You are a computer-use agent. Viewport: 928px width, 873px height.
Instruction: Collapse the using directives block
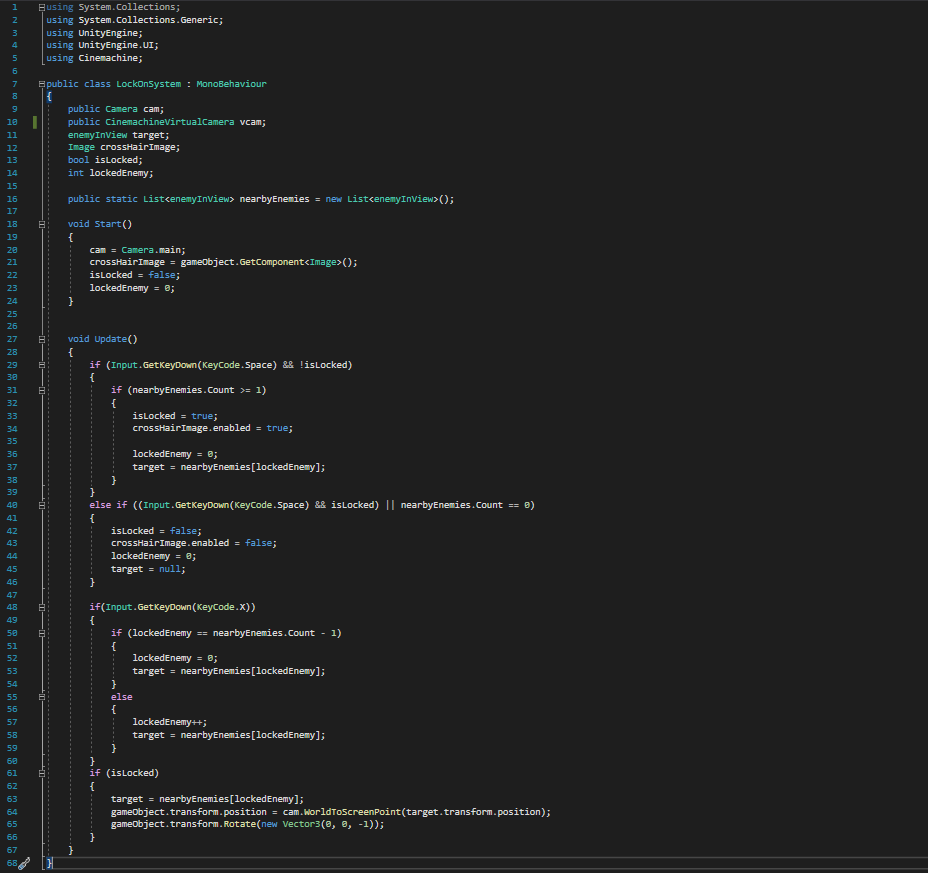point(41,7)
